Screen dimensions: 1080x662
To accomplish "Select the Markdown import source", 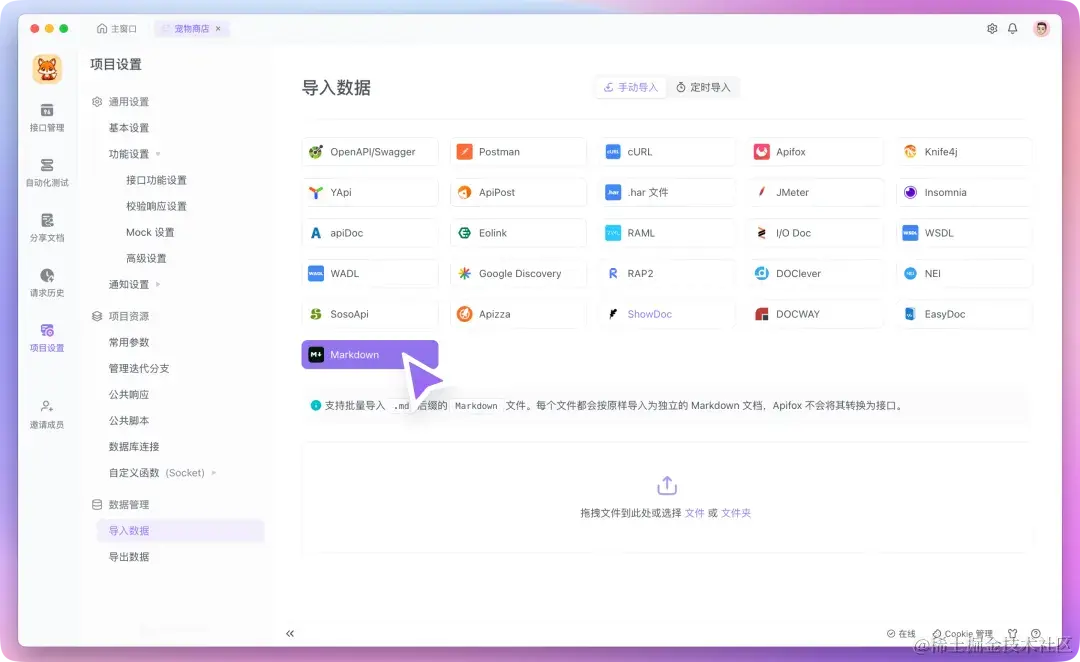I will (x=370, y=354).
